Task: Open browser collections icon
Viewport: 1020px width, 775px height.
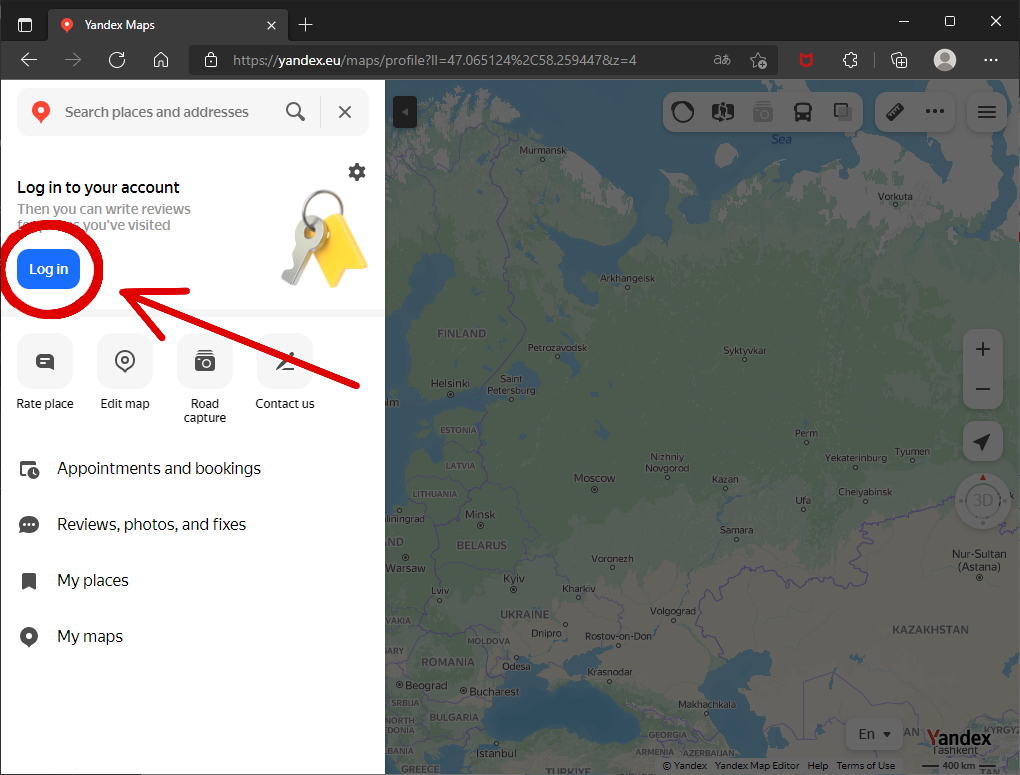Action: 899,61
